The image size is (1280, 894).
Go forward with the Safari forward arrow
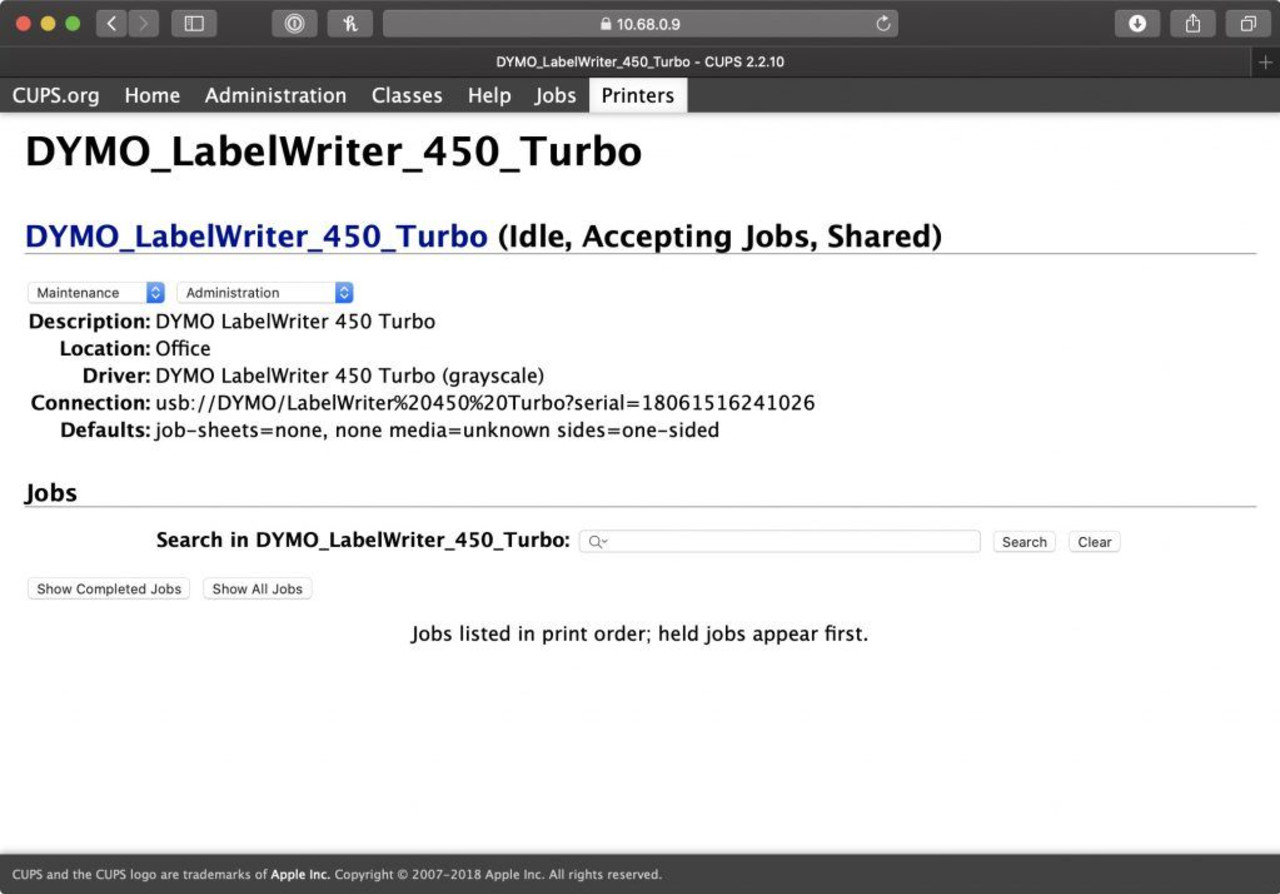pyautogui.click(x=144, y=23)
